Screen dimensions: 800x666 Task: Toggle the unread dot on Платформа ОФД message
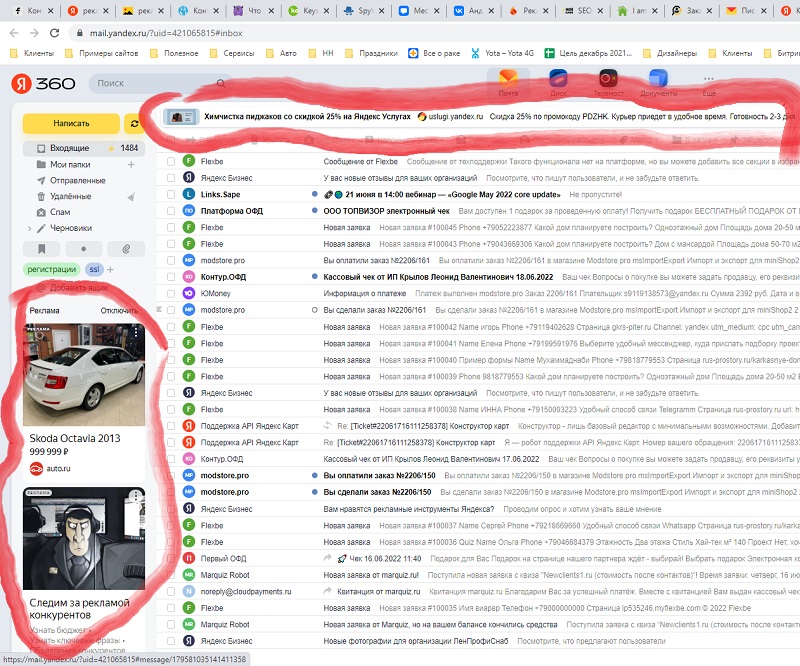coord(315,211)
